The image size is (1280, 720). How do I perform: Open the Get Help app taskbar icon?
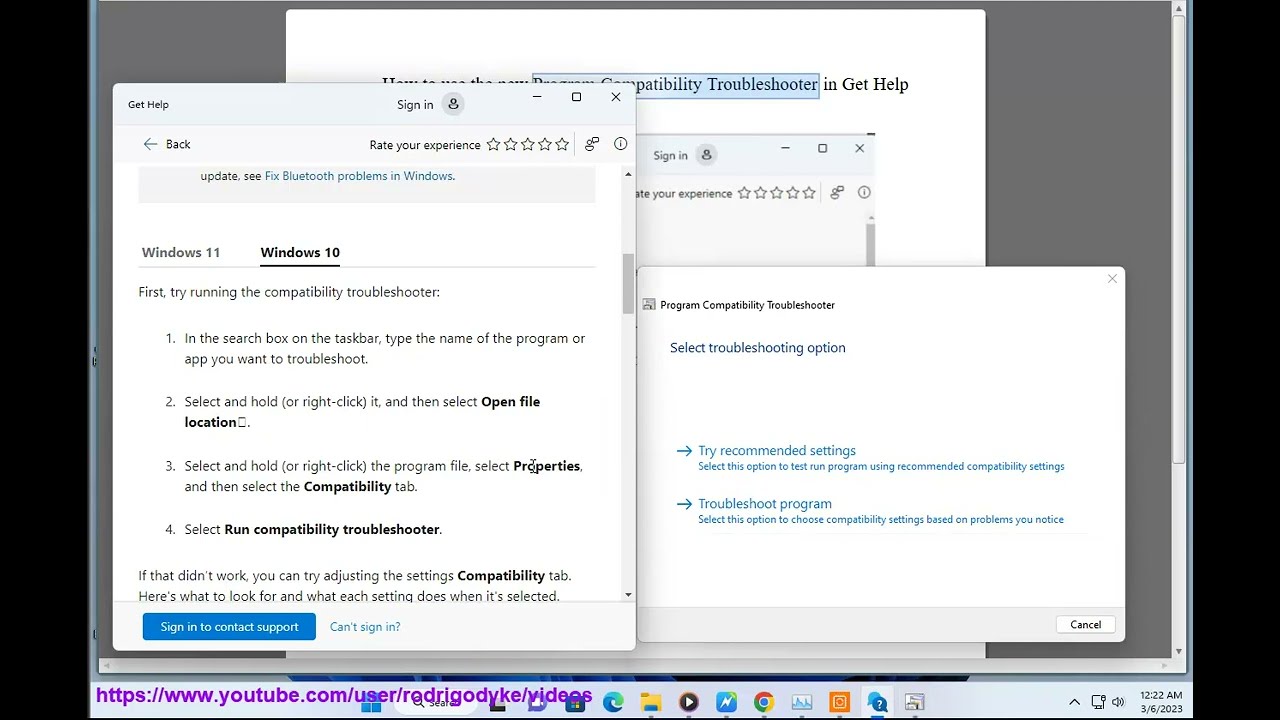[877, 702]
